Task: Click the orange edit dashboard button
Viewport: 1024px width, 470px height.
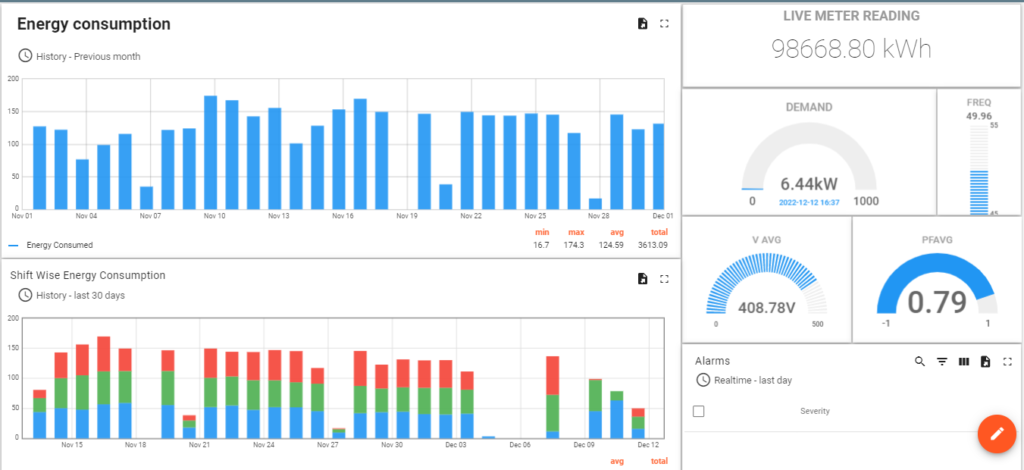Action: point(997,433)
